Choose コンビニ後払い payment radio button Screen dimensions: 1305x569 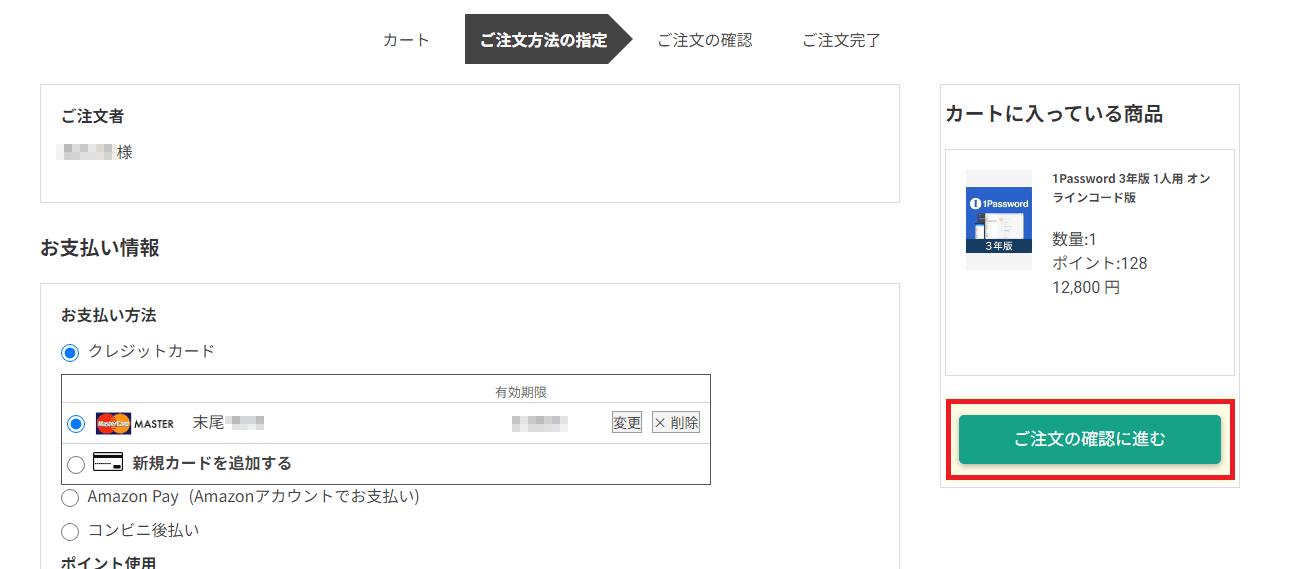click(70, 531)
